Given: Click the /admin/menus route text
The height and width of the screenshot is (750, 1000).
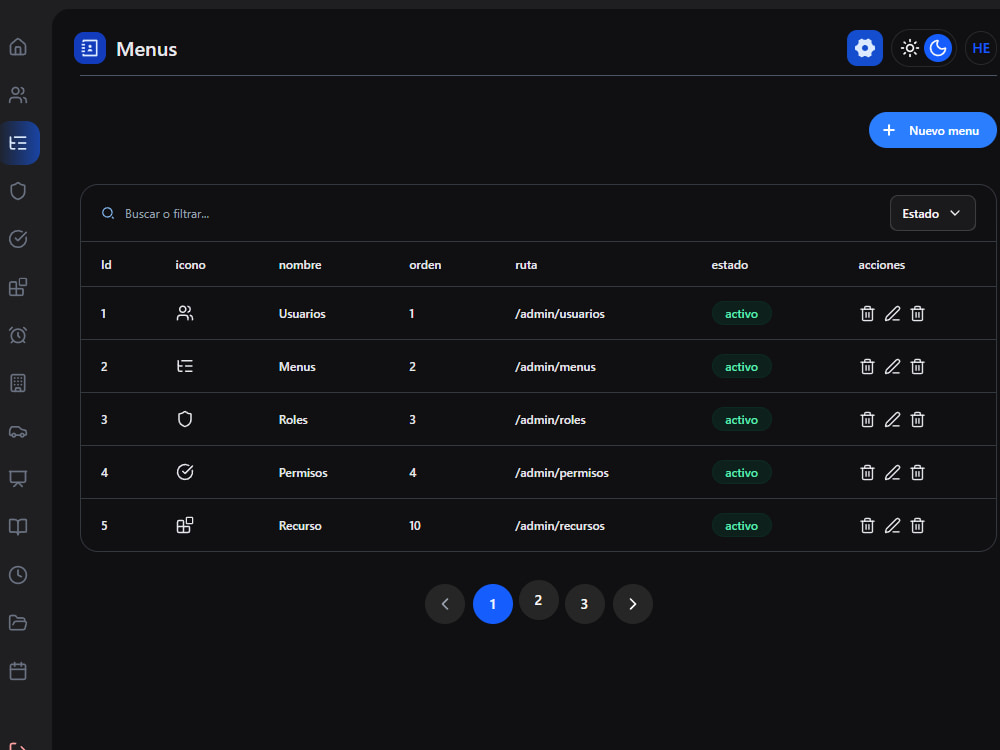Looking at the screenshot, I should (555, 367).
